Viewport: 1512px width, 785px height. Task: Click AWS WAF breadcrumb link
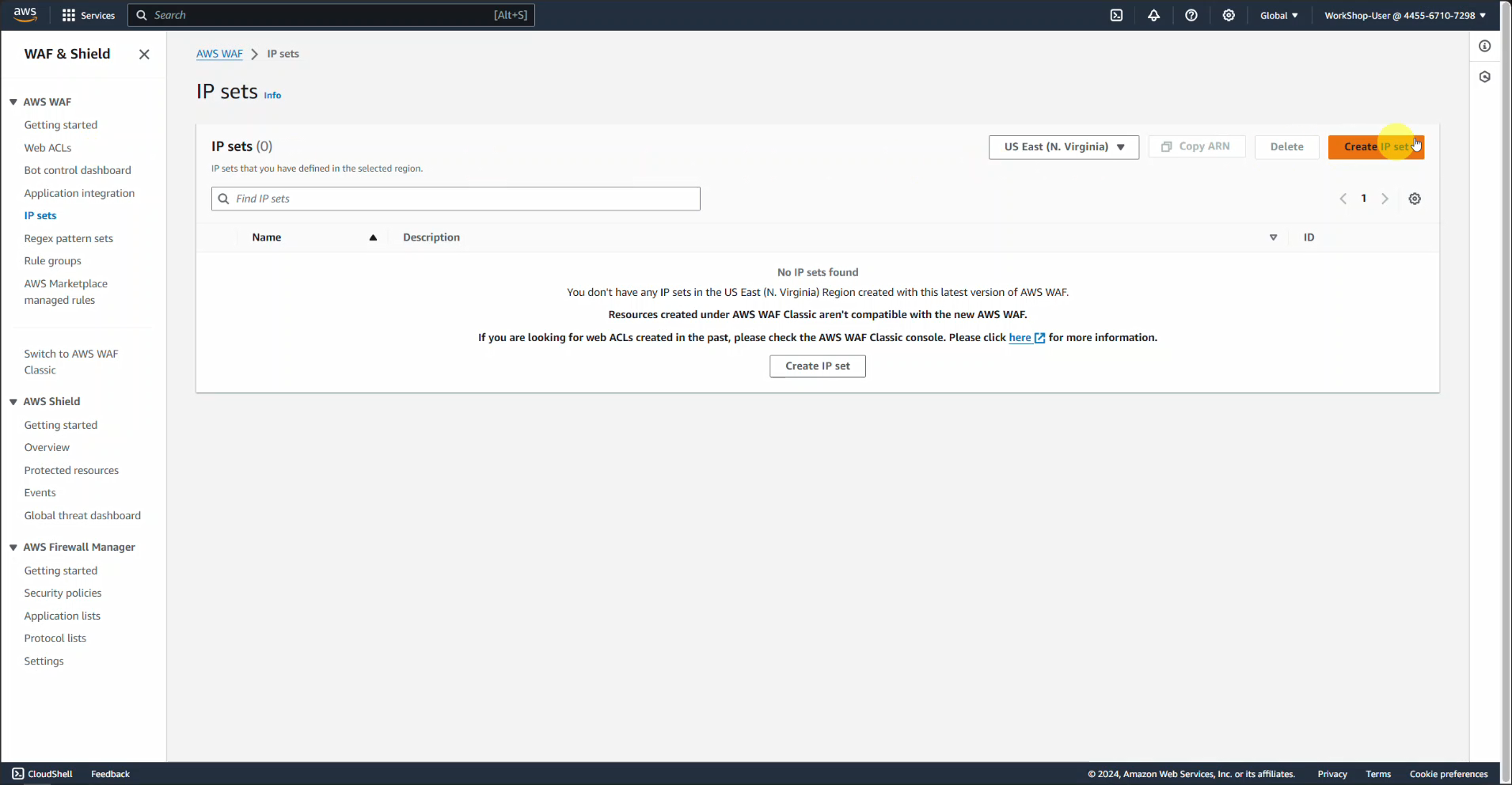point(219,54)
